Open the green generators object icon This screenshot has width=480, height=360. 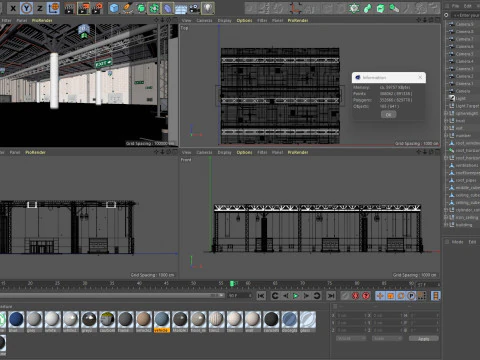click(x=141, y=8)
